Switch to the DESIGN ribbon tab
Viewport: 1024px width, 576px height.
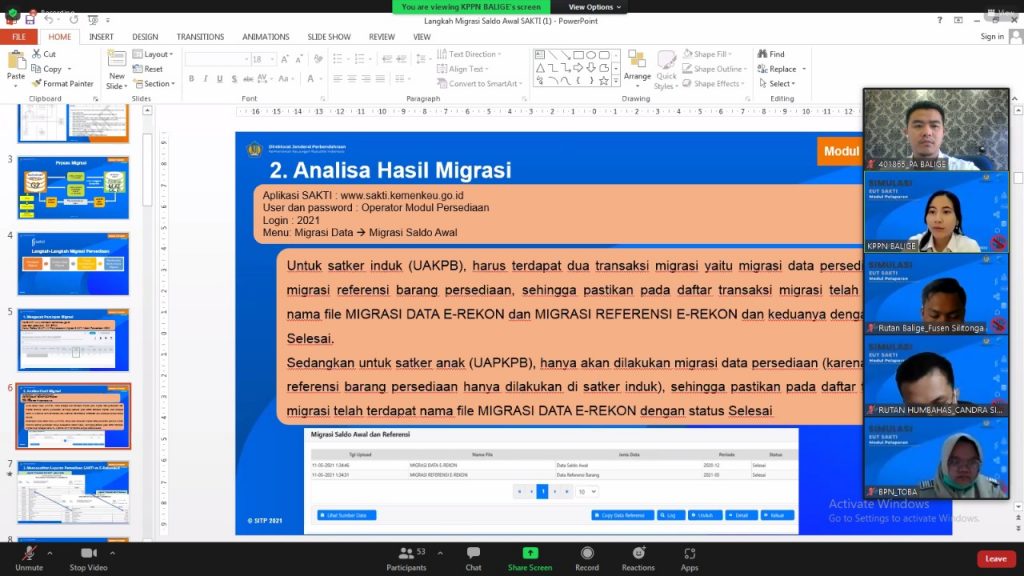click(145, 37)
